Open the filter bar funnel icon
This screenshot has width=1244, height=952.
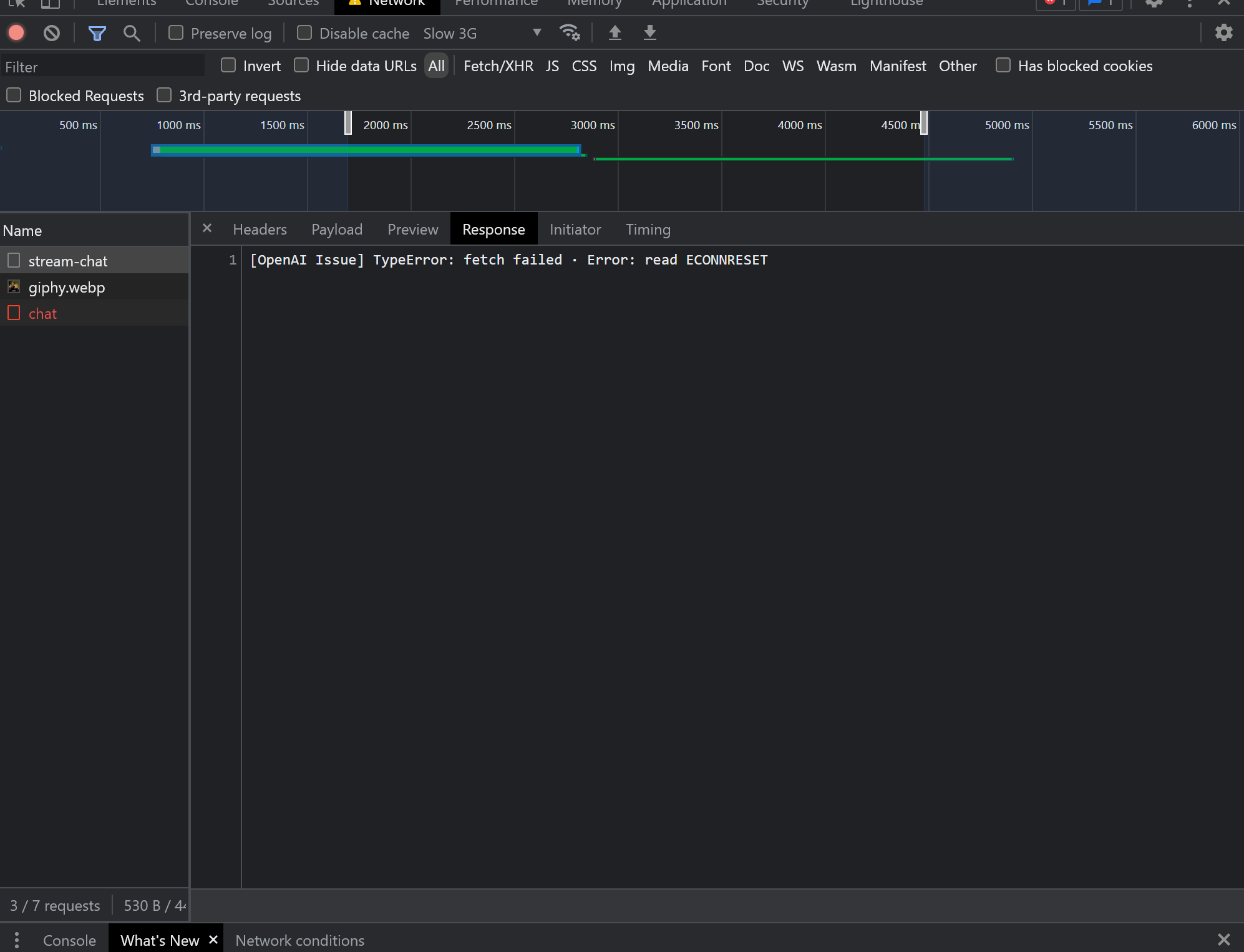(x=97, y=32)
